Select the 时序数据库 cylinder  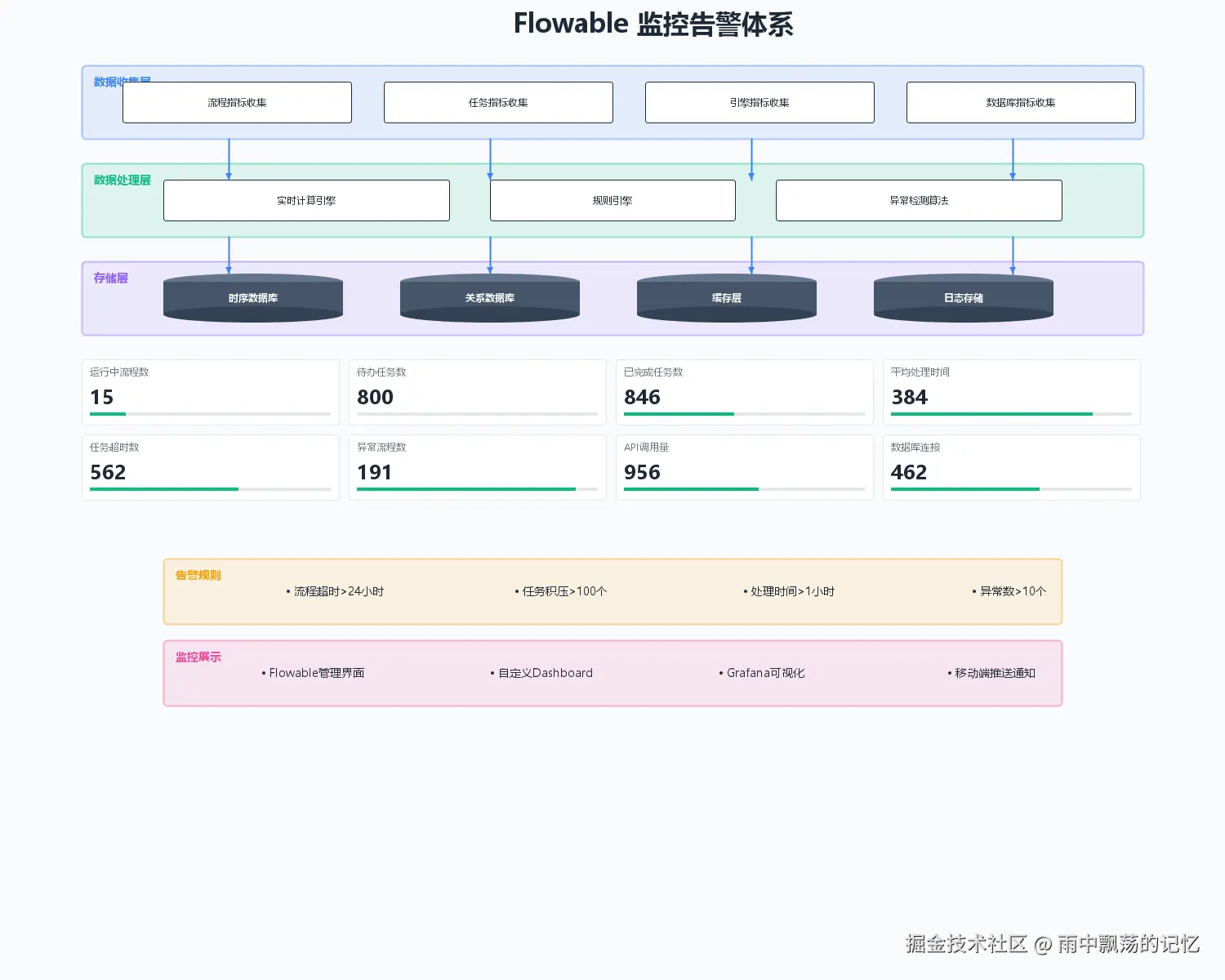(253, 298)
